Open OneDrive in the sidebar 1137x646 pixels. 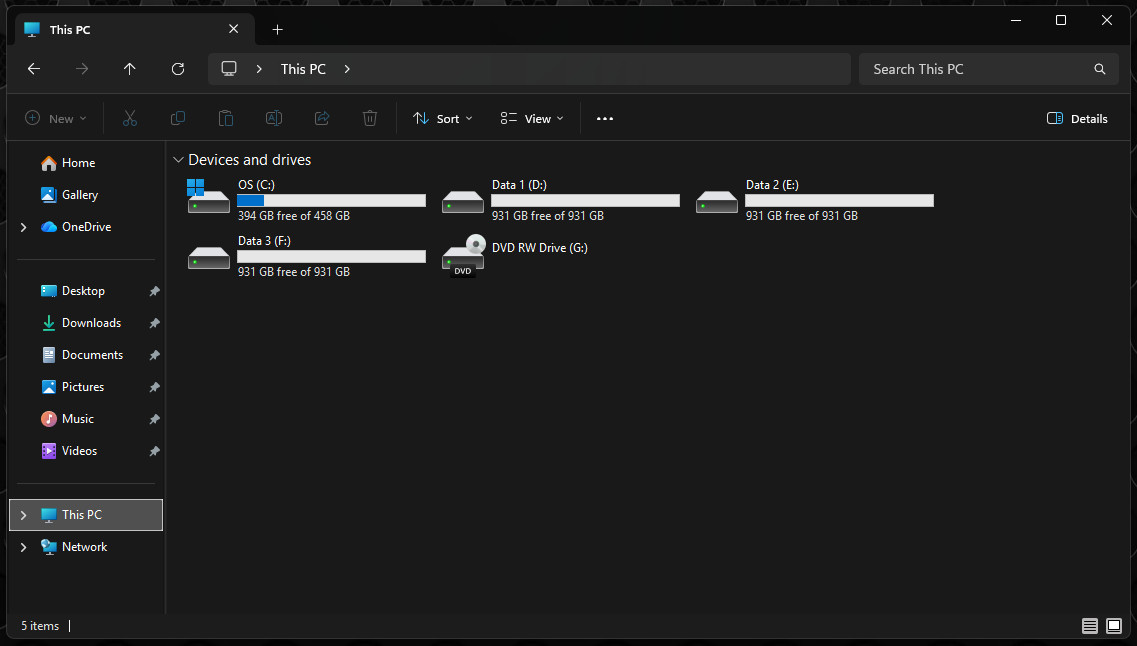tap(86, 227)
